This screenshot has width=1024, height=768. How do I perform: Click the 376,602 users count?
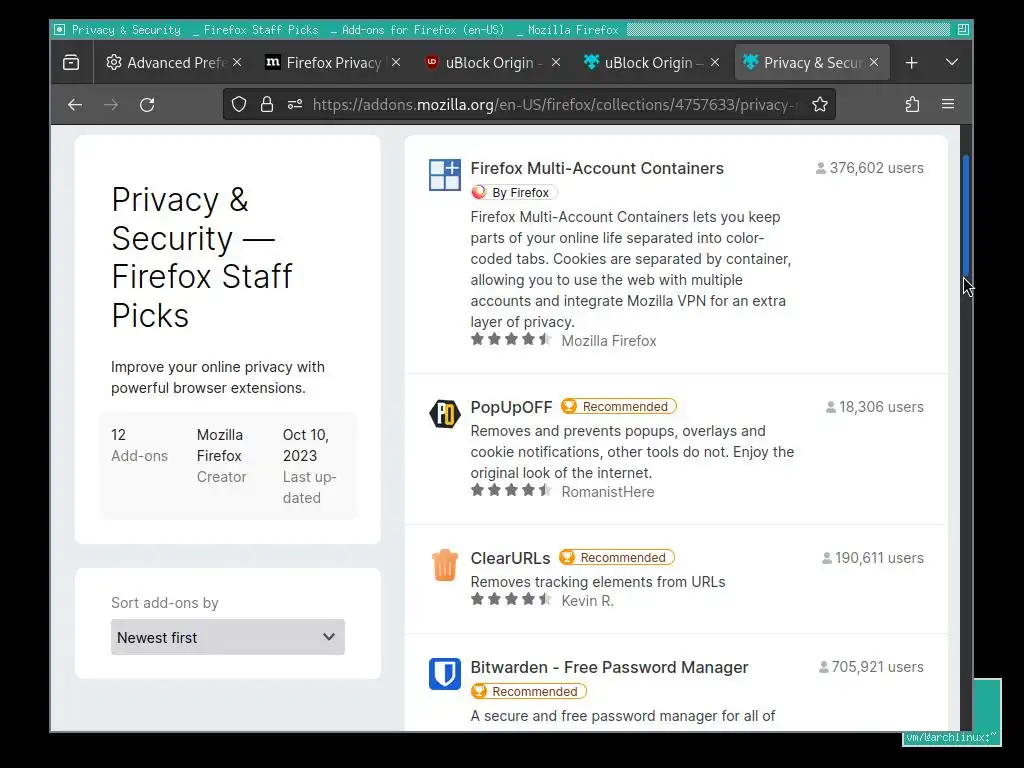869,168
